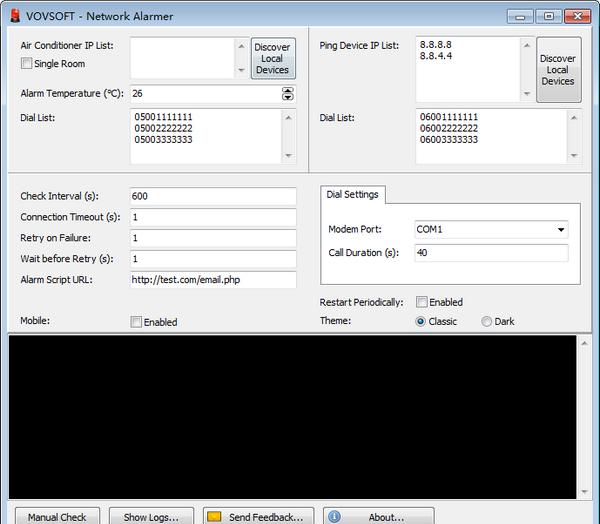Click IP 8.8.8.8 in ping device list
The height and width of the screenshot is (524, 600).
click(436, 44)
